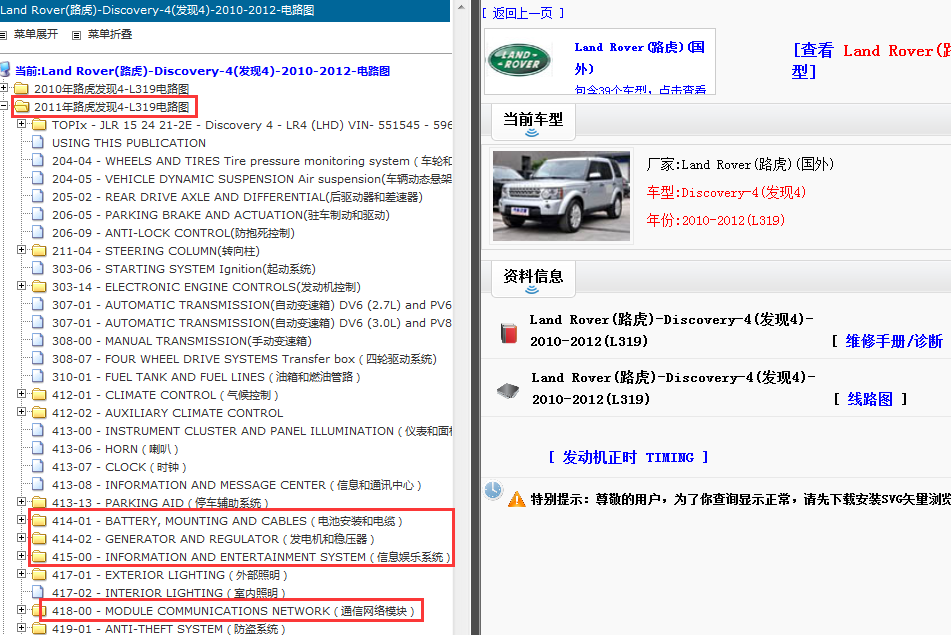Click folder icon of 2010年路虎发现4-L319电路图

(x=21, y=89)
